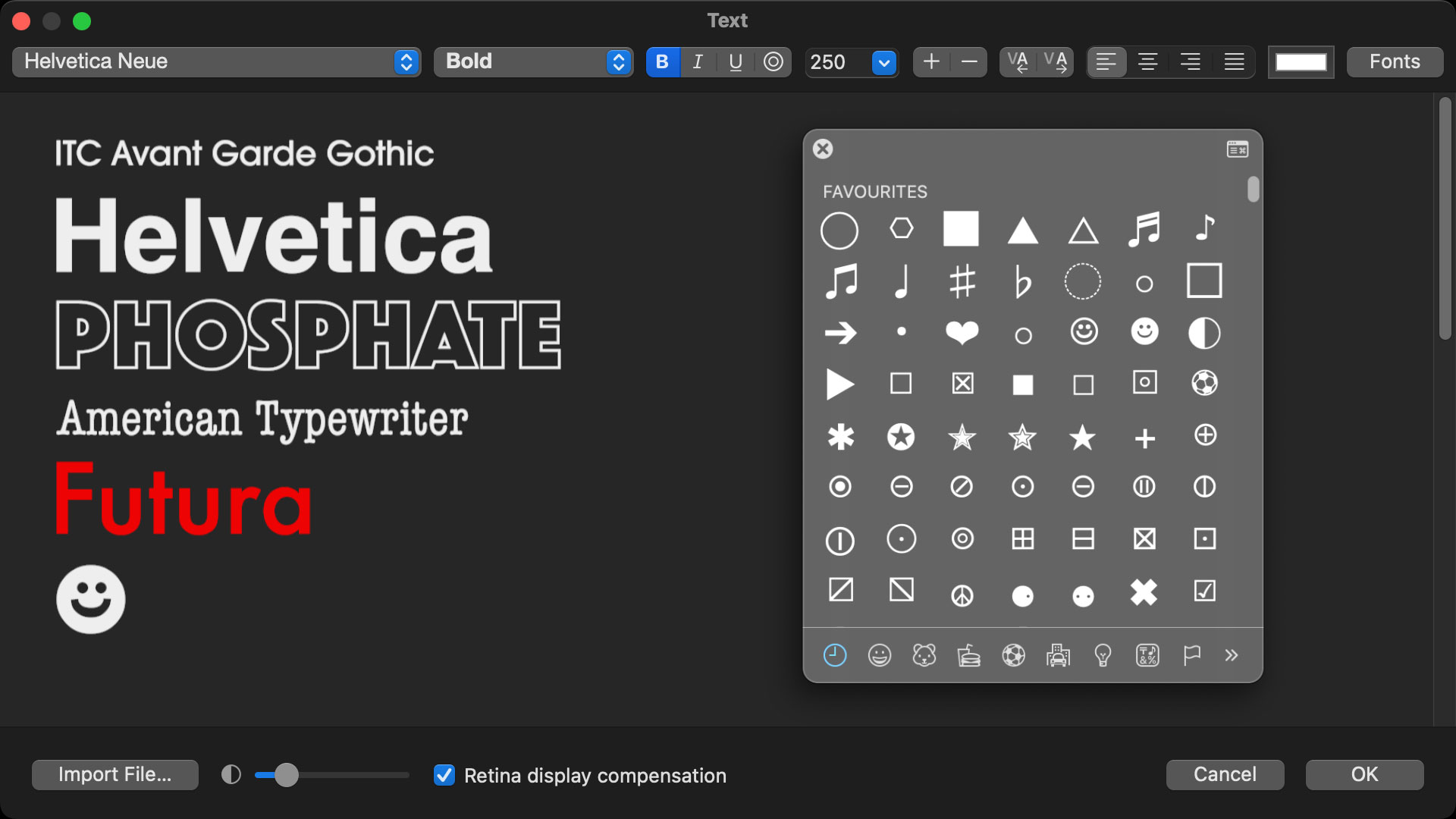Insert the half-filled circle symbol
This screenshot has width=1456, height=819.
tap(1204, 333)
